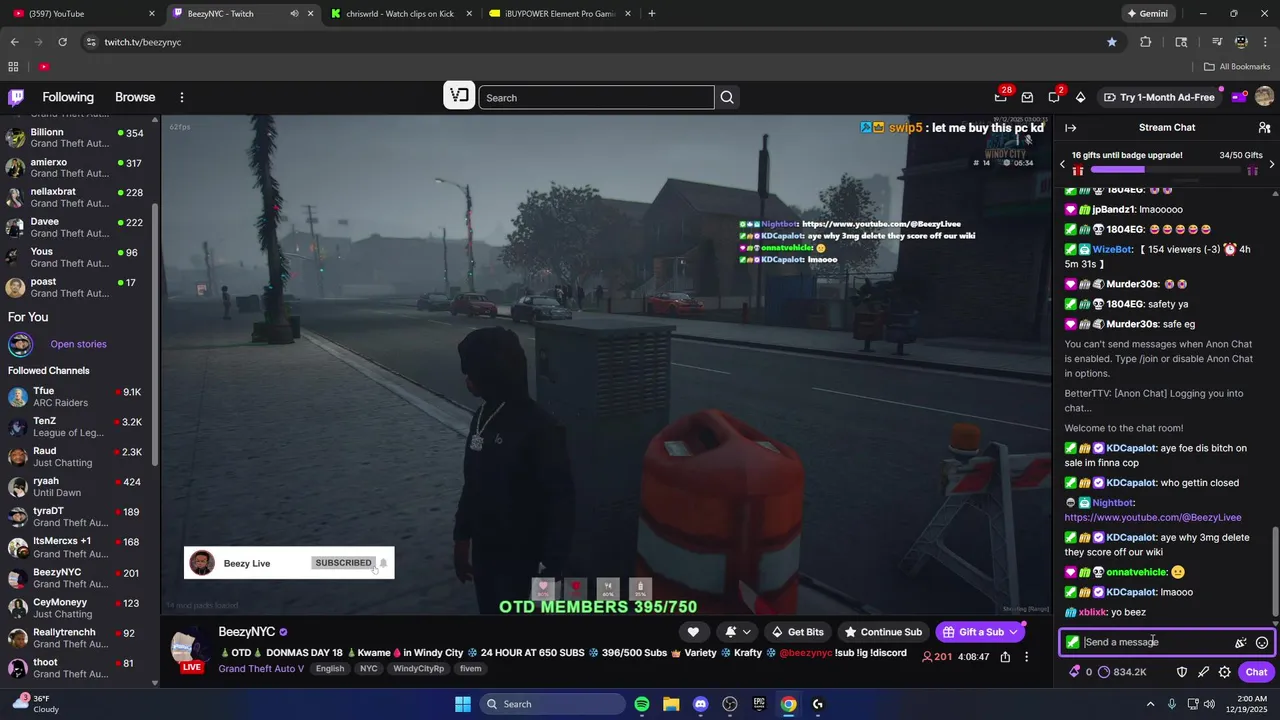Open the emote picker in chat

[x=1262, y=642]
